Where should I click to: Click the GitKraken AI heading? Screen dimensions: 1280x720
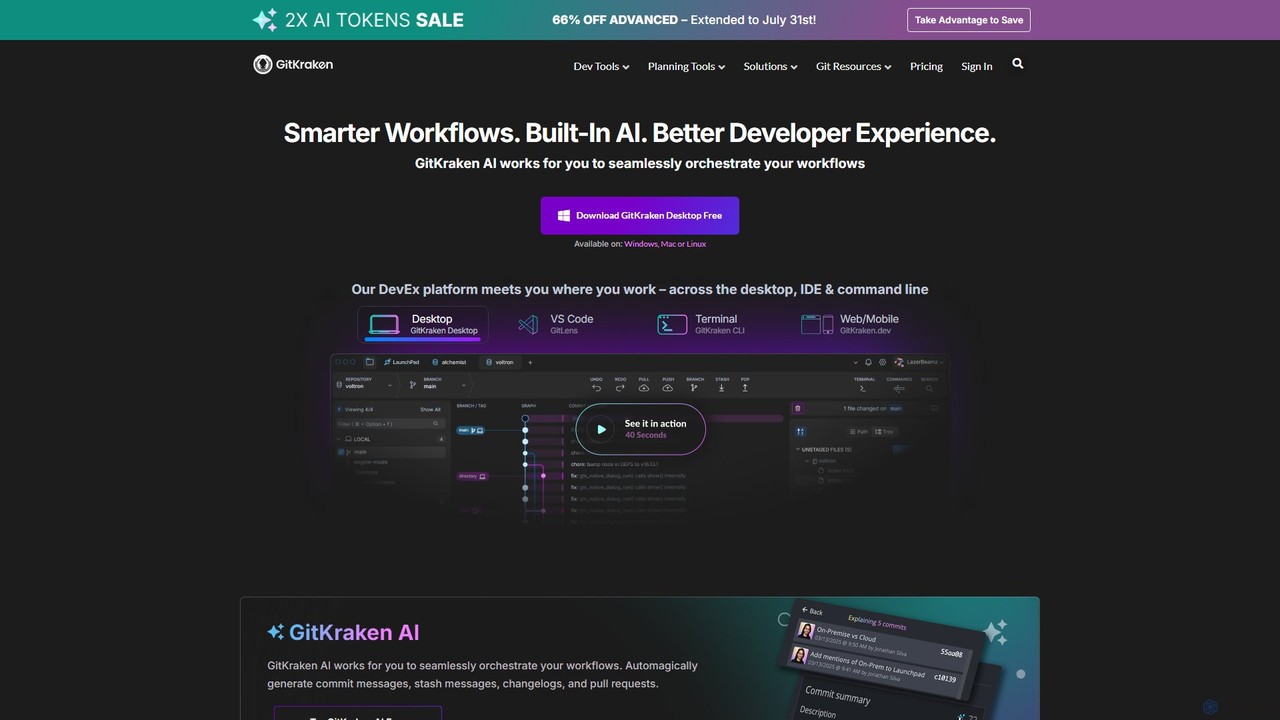point(343,632)
